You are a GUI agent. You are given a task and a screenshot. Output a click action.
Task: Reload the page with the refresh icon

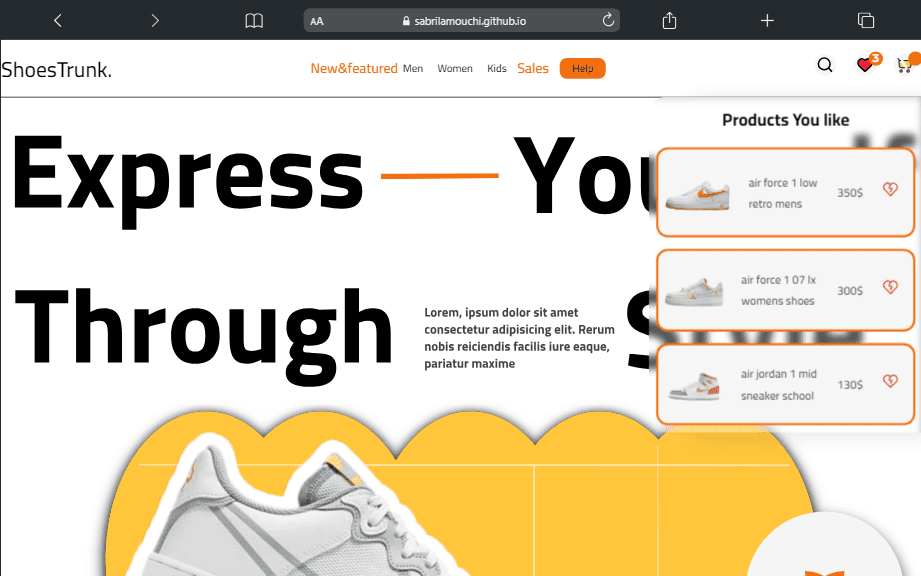tap(608, 21)
